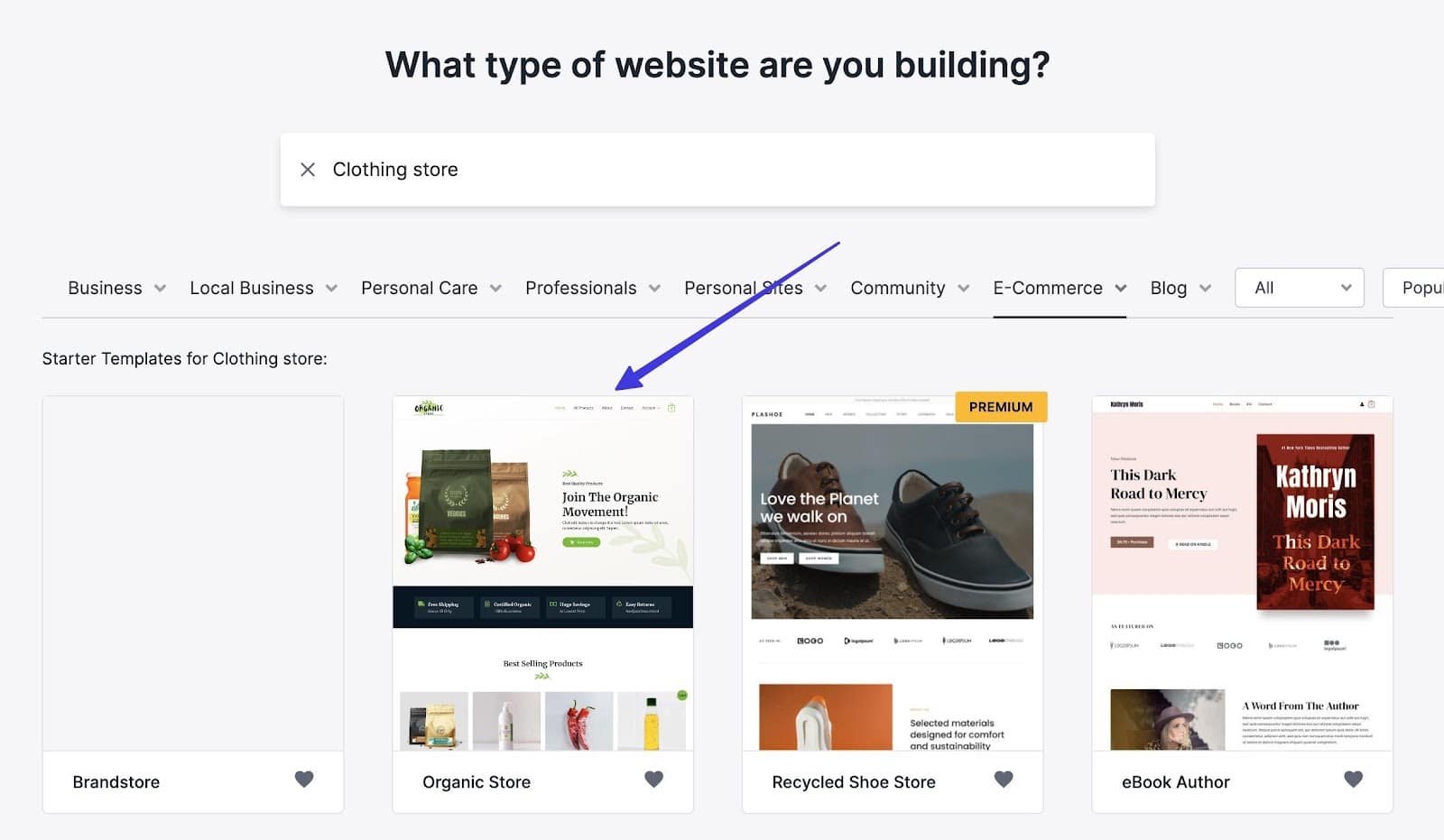Image resolution: width=1444 pixels, height=840 pixels.
Task: Favorite the Recycled Shoe Store template
Action: point(1004,780)
